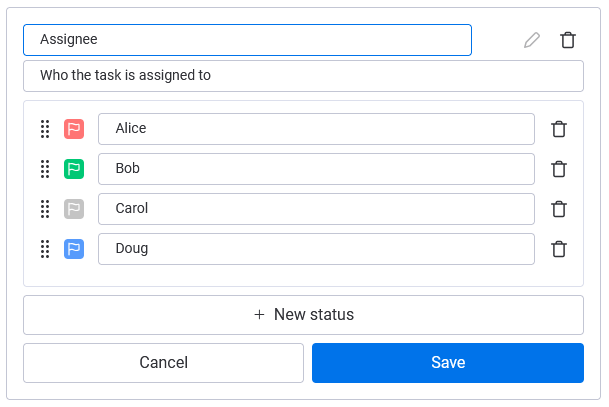Cancel editing the field
The height and width of the screenshot is (407, 609).
pos(163,363)
